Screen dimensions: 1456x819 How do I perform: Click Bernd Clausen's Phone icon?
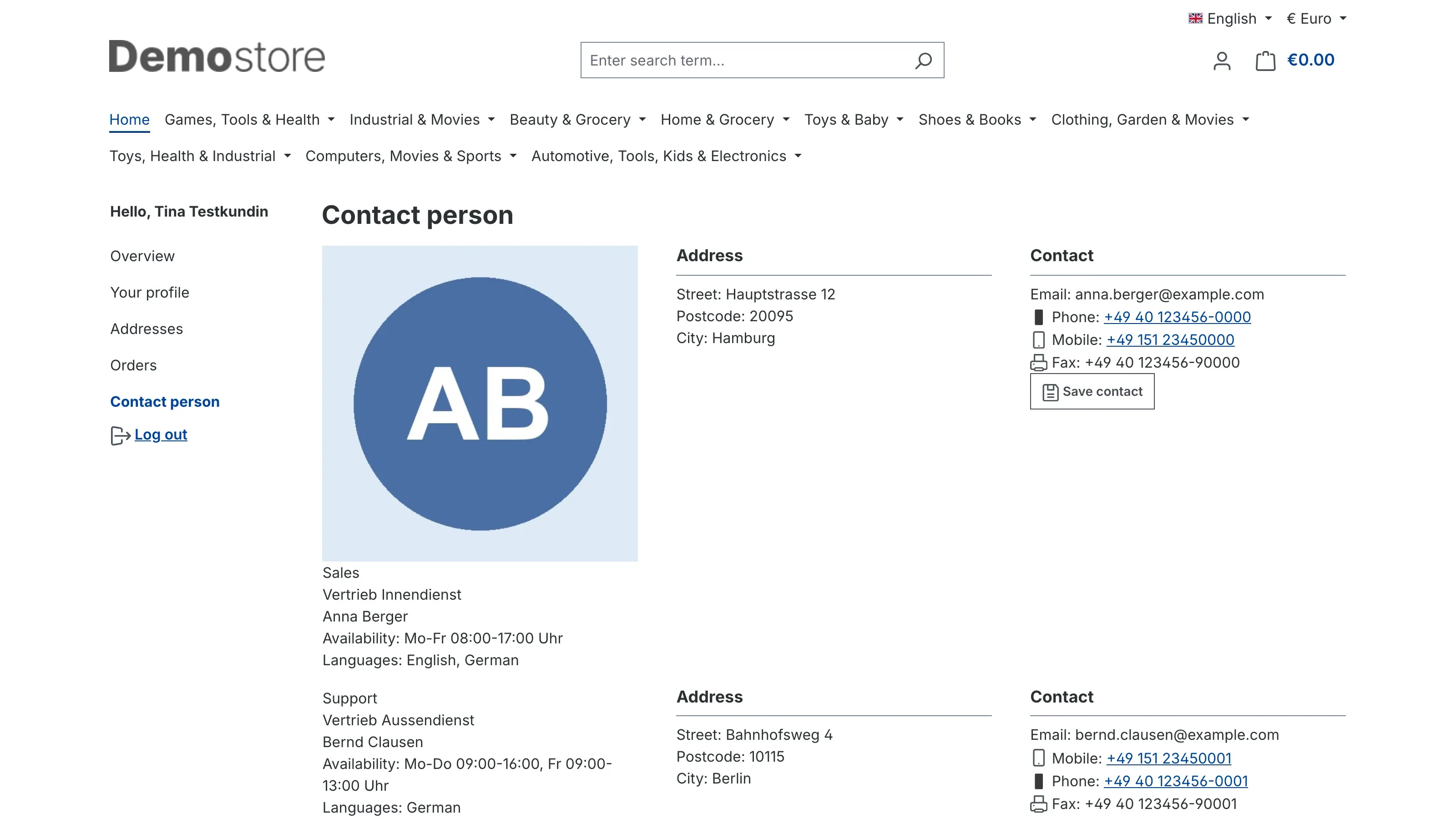[x=1038, y=781]
